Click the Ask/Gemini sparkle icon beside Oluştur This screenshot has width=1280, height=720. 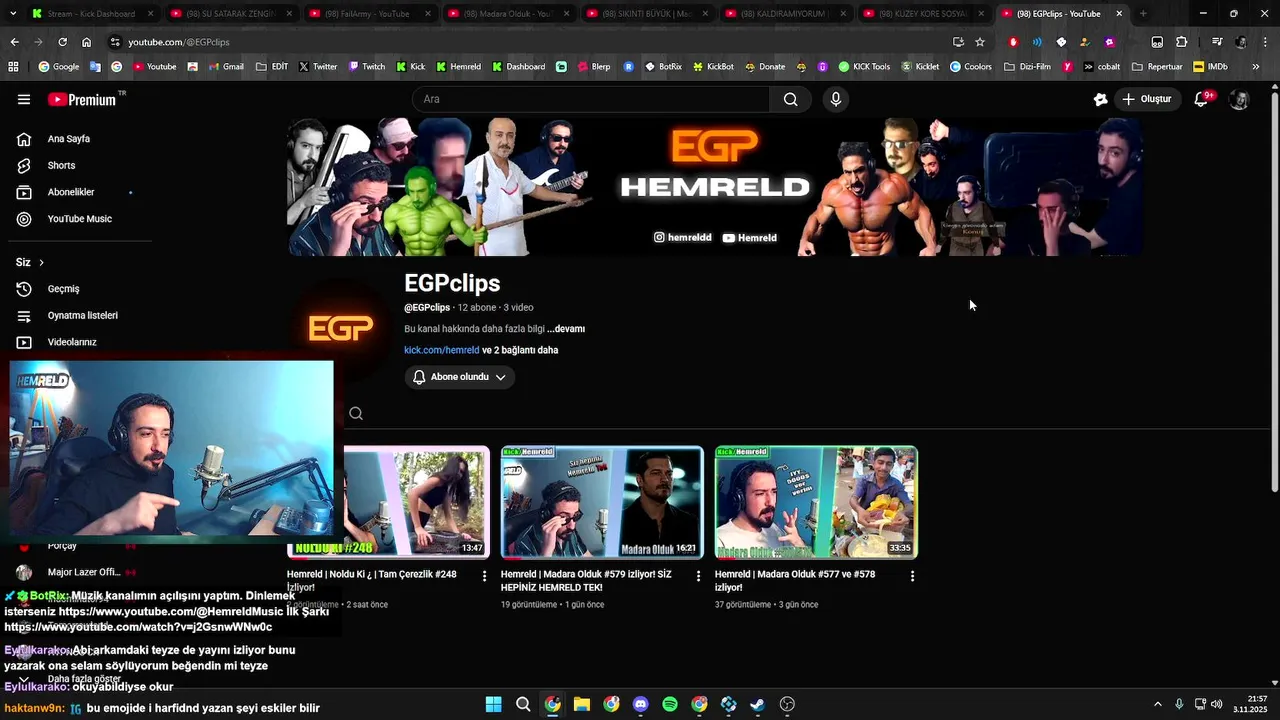coord(1100,99)
